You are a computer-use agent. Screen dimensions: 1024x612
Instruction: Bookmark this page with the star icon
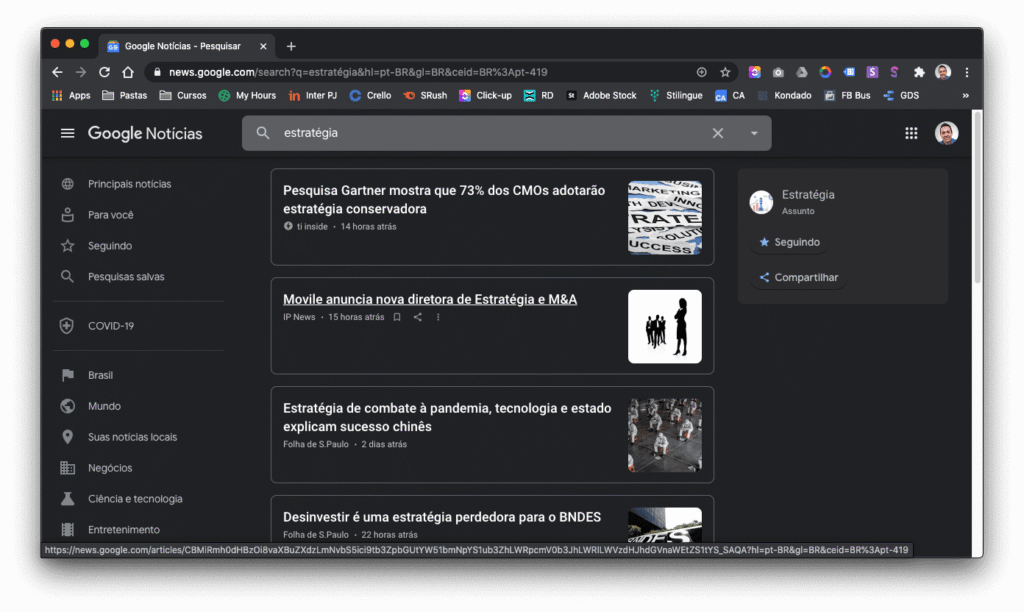pyautogui.click(x=725, y=72)
